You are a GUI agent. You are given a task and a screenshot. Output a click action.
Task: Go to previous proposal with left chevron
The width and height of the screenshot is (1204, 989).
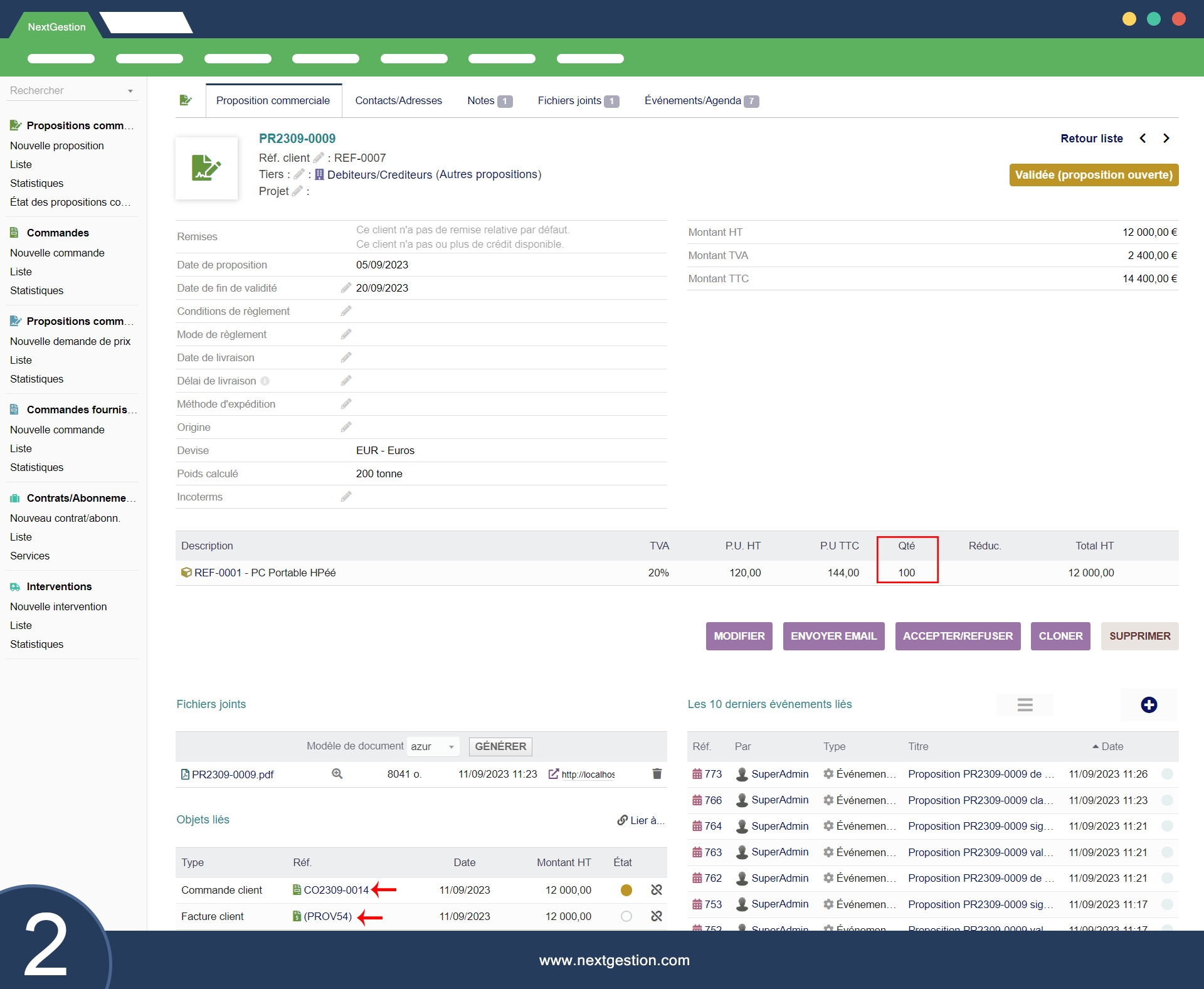coord(1143,139)
